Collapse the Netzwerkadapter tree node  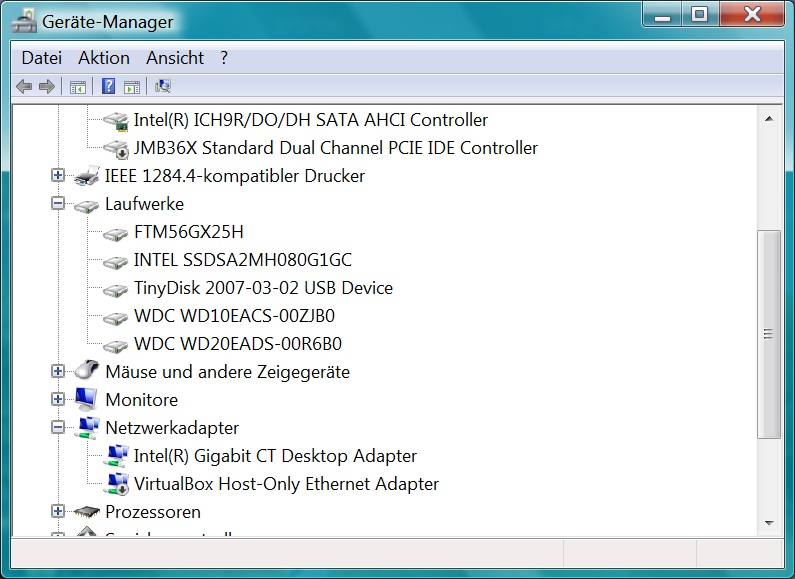pyautogui.click(x=58, y=427)
